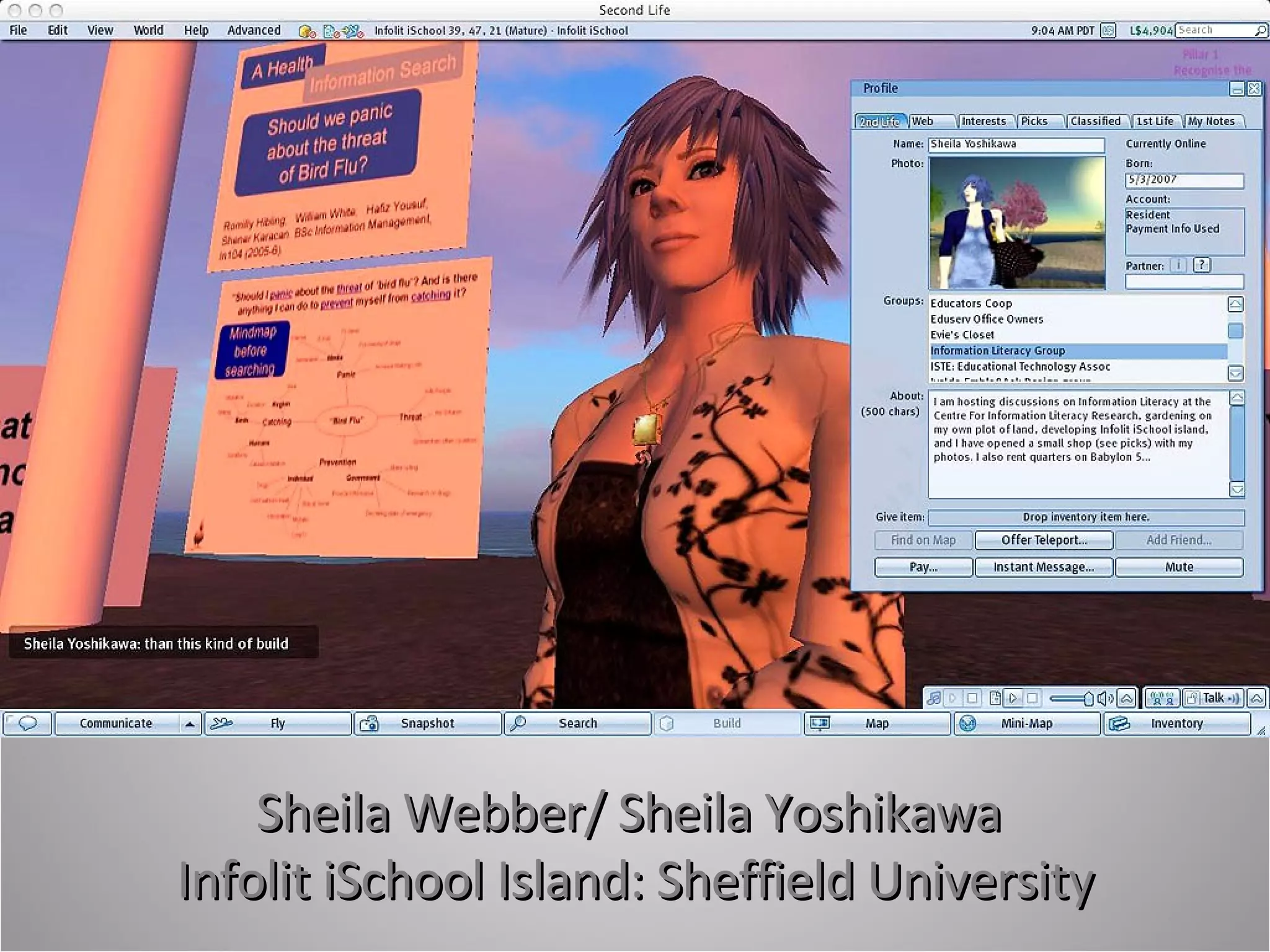Image resolution: width=1270 pixels, height=952 pixels.
Task: Mute audio with the speaker icon
Action: click(1105, 699)
